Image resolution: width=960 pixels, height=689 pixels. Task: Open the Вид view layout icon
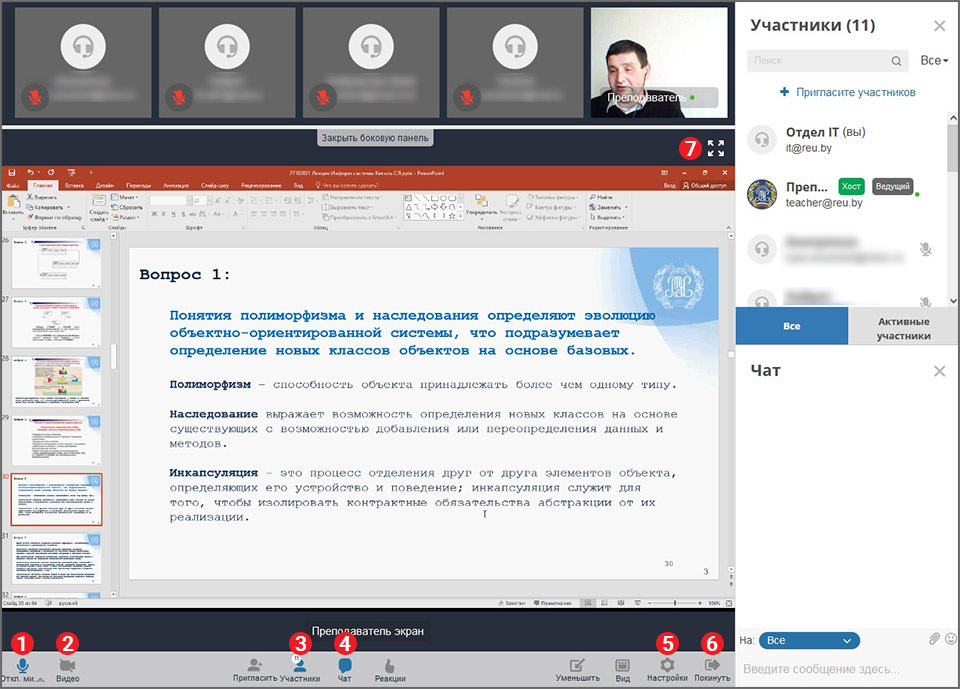622,665
